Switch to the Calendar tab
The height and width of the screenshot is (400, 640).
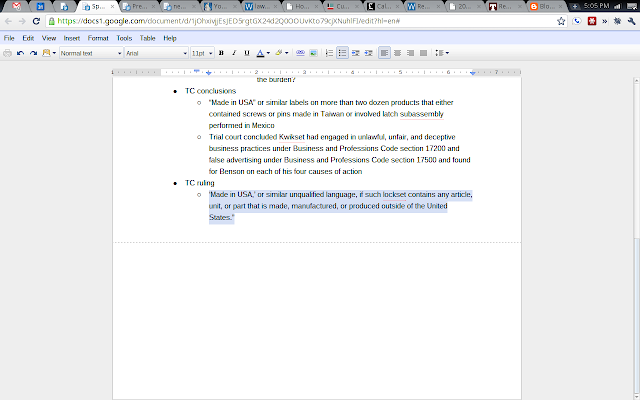click(x=40, y=6)
